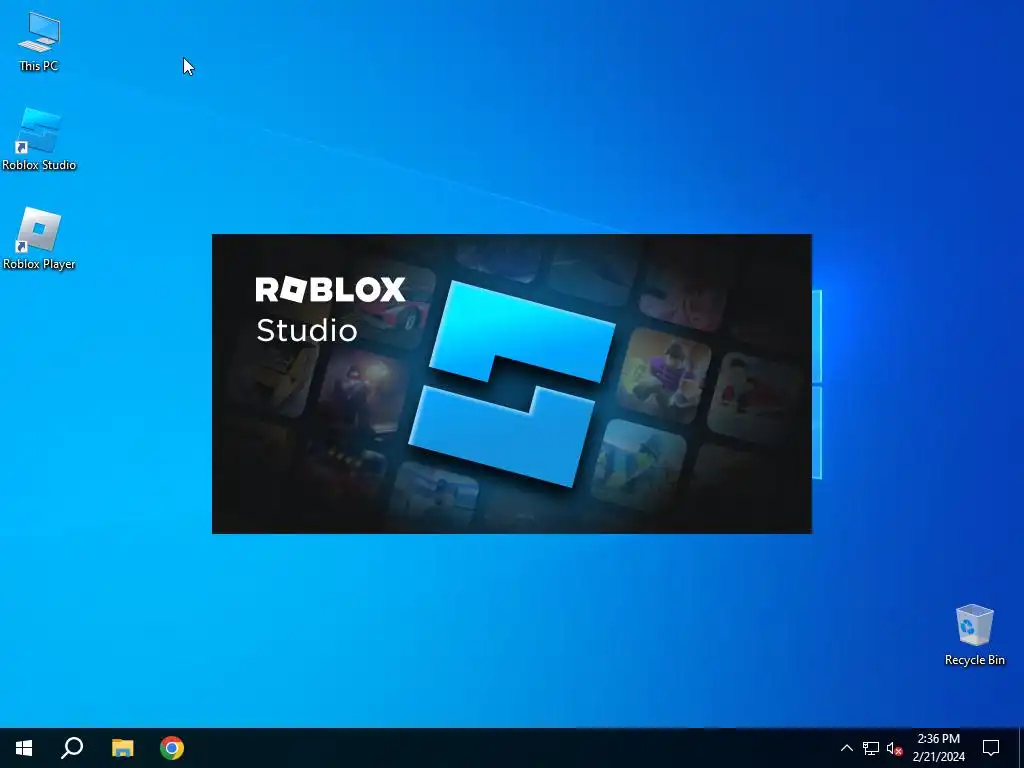1024x768 pixels.
Task: Open the notification Action Center
Action: [991, 748]
